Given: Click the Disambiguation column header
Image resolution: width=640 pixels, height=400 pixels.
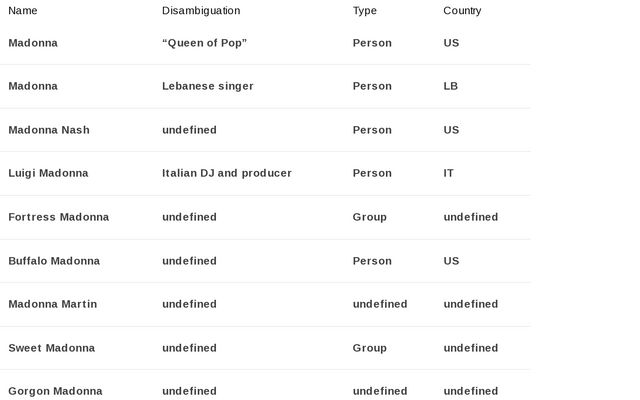Looking at the screenshot, I should click(201, 11).
